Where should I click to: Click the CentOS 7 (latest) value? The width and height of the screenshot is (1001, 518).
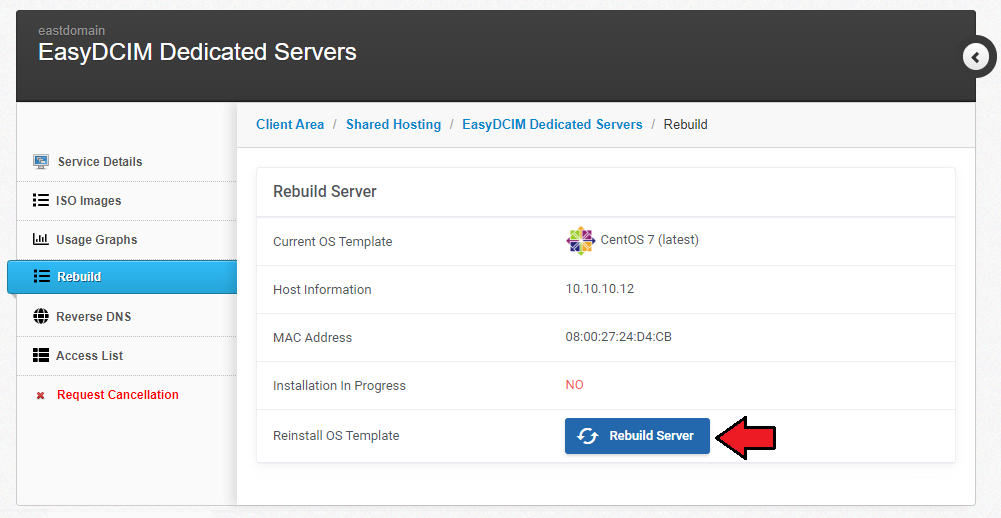pos(649,240)
